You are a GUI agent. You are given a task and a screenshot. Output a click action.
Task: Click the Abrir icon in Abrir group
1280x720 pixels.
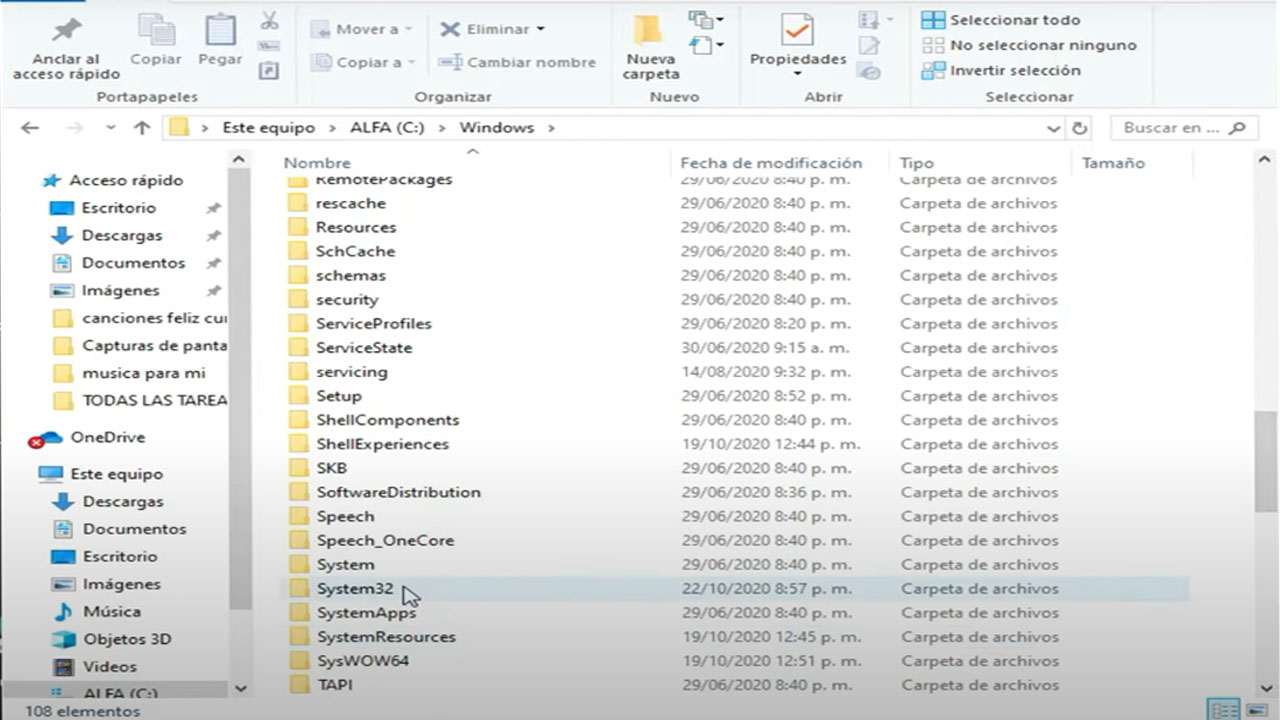coord(875,20)
